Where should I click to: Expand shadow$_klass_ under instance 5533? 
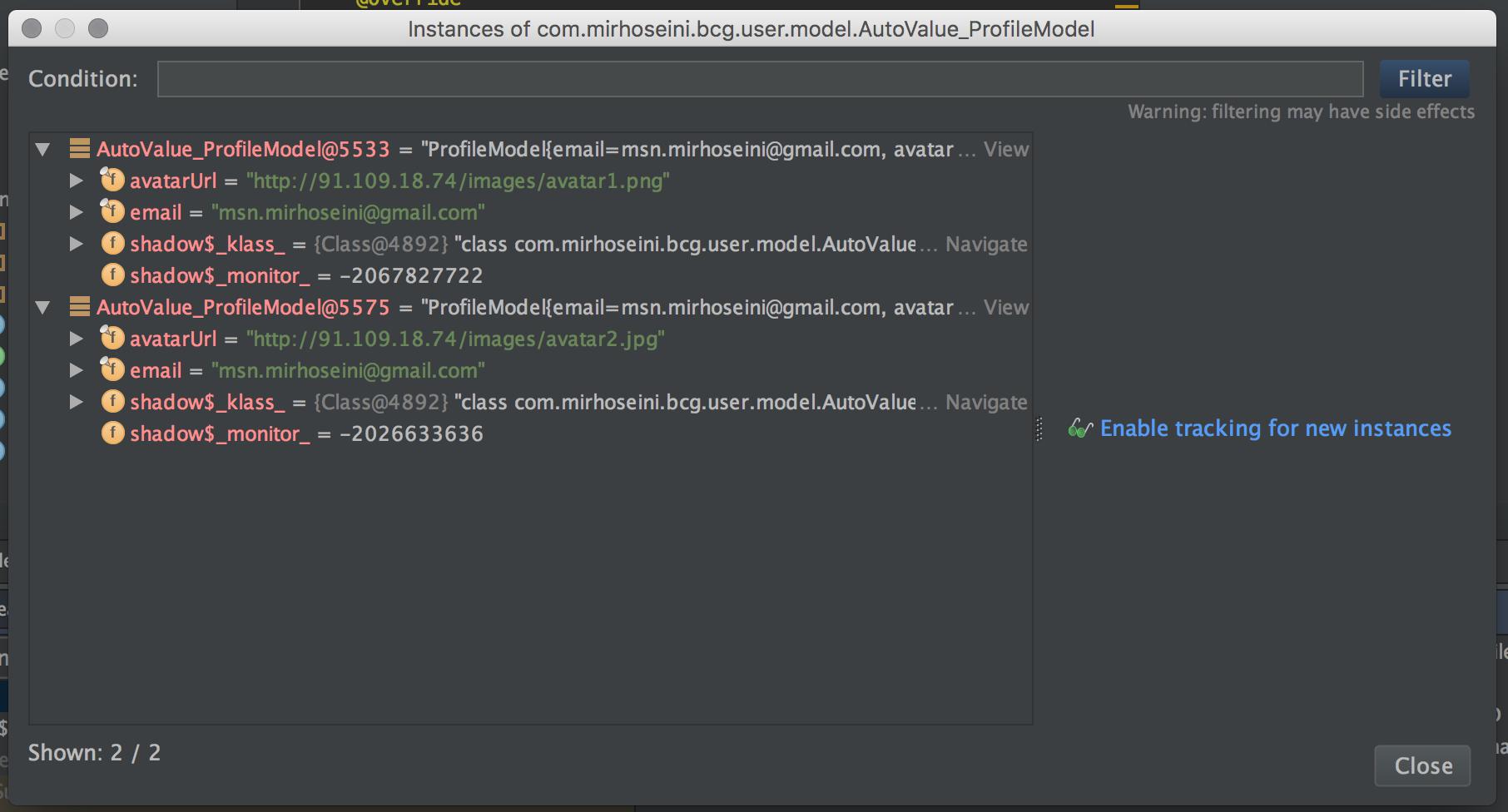(77, 244)
